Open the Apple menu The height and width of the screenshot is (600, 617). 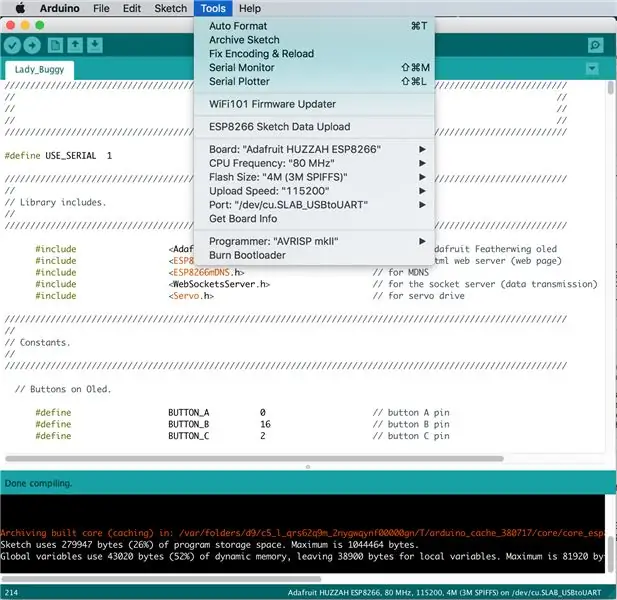coord(20,8)
